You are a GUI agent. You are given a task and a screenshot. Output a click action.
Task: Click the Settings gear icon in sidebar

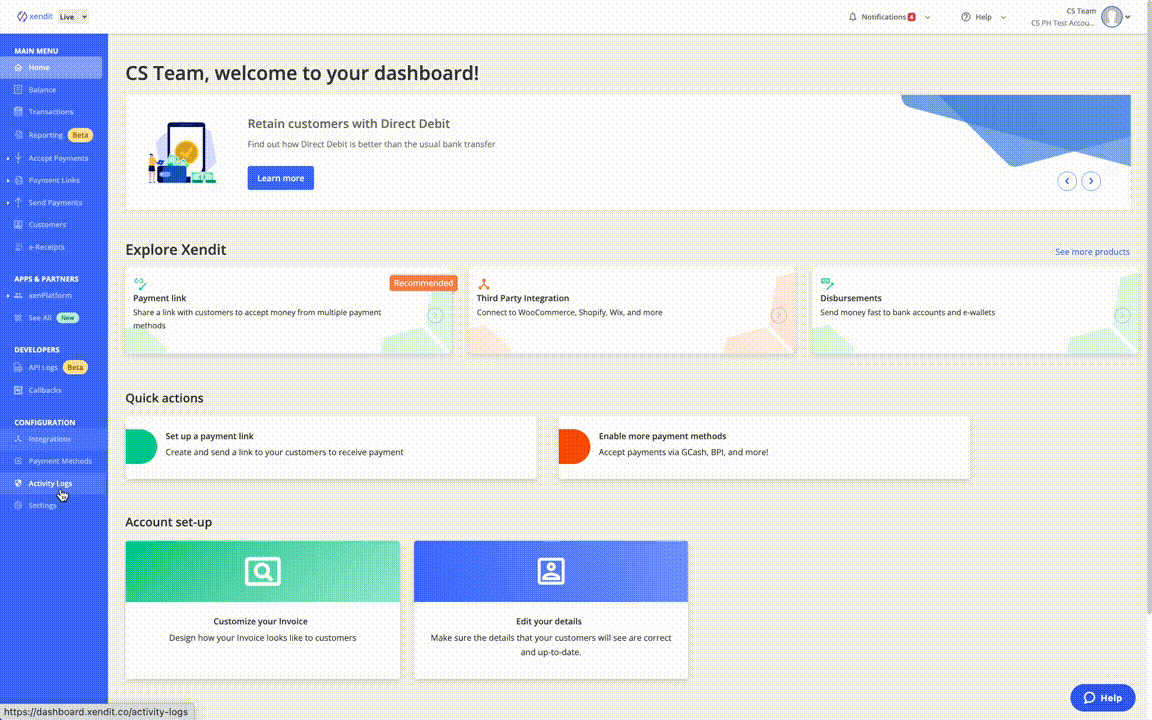18,505
